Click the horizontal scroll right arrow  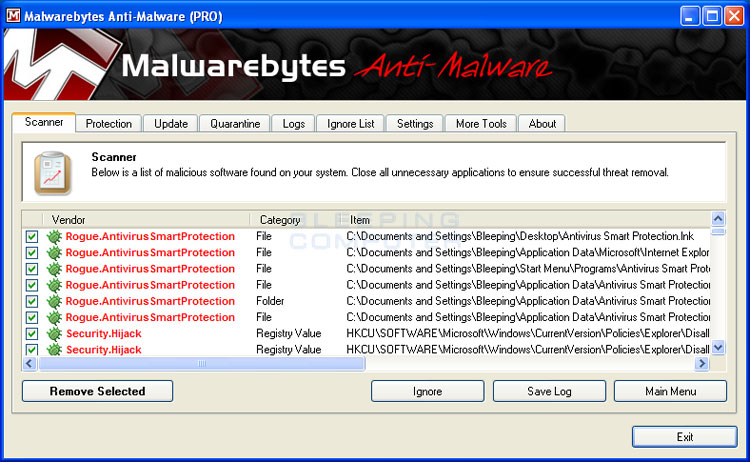point(702,363)
